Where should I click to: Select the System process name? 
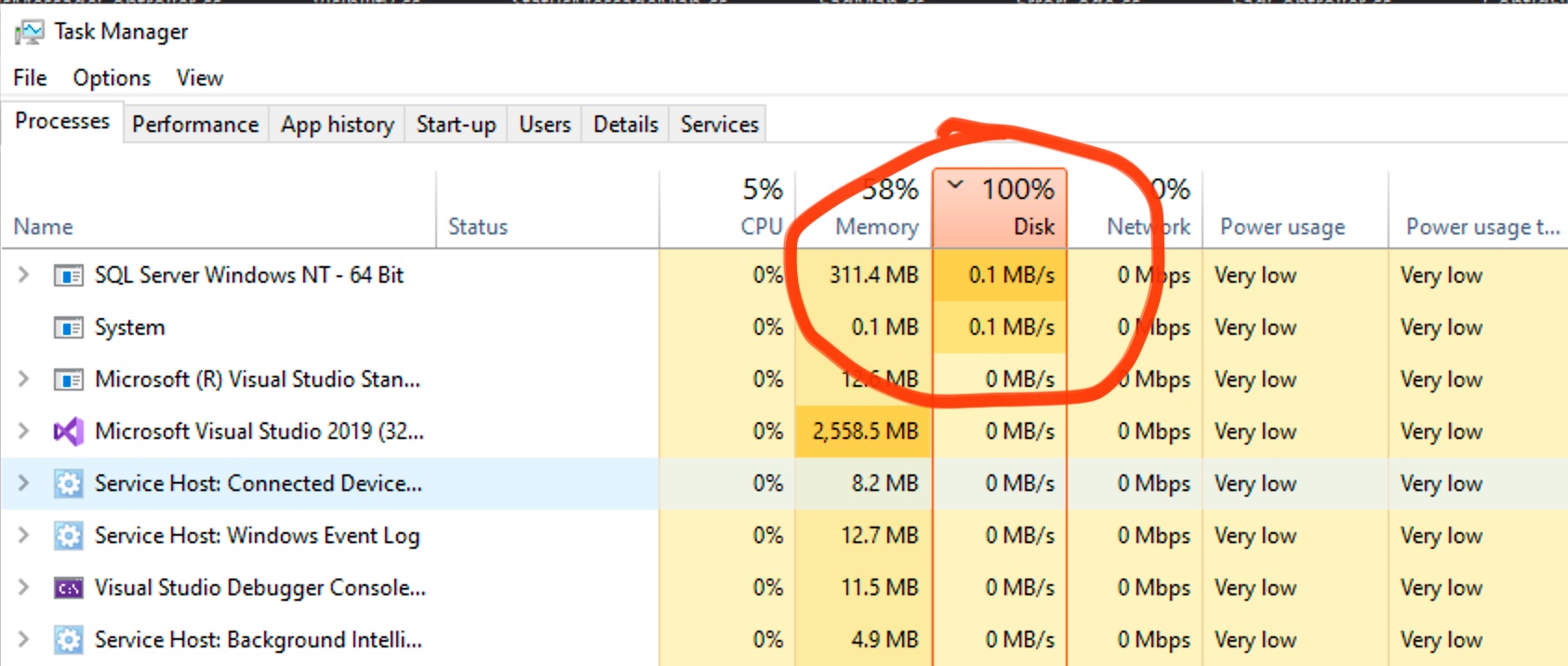click(x=130, y=327)
